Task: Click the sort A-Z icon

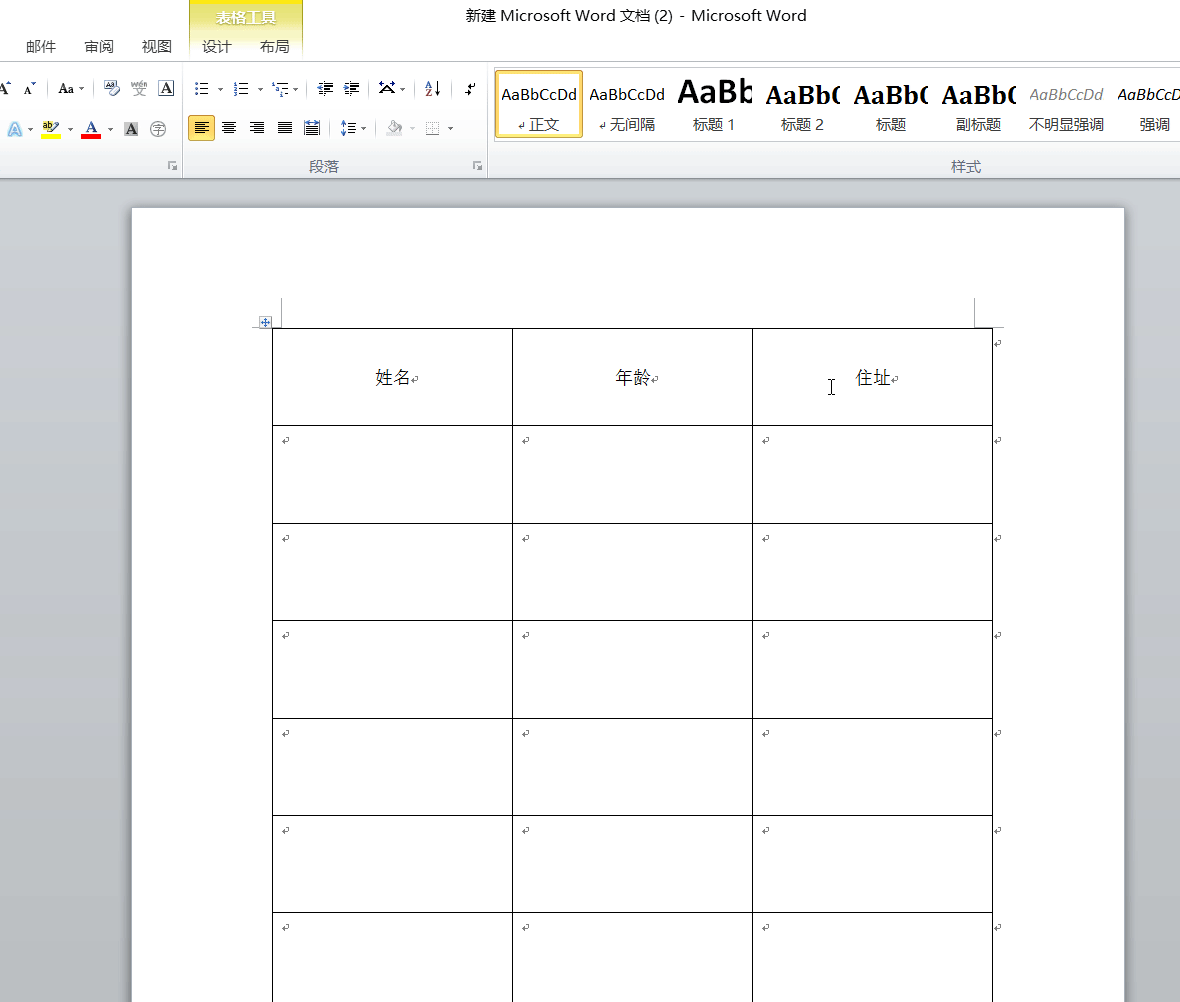Action: (433, 89)
